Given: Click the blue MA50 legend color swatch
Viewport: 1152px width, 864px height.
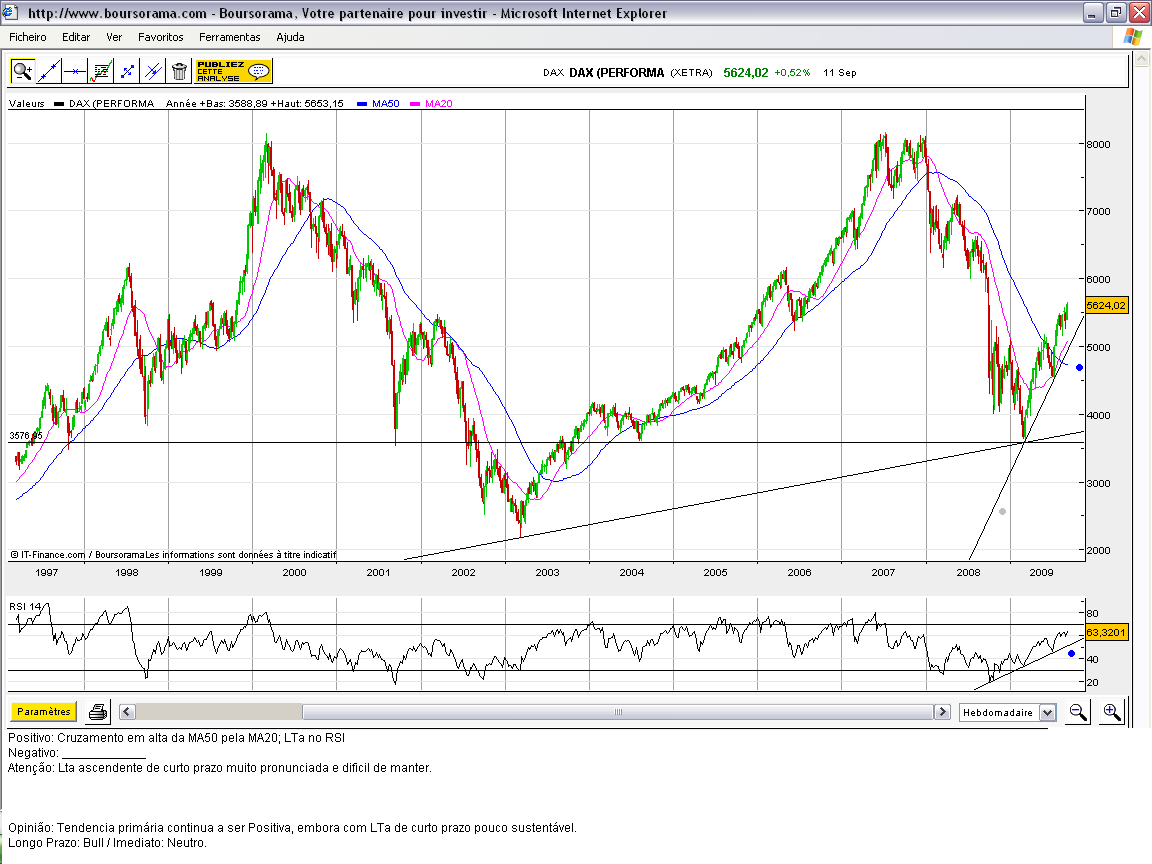Looking at the screenshot, I should pyautogui.click(x=361, y=104).
